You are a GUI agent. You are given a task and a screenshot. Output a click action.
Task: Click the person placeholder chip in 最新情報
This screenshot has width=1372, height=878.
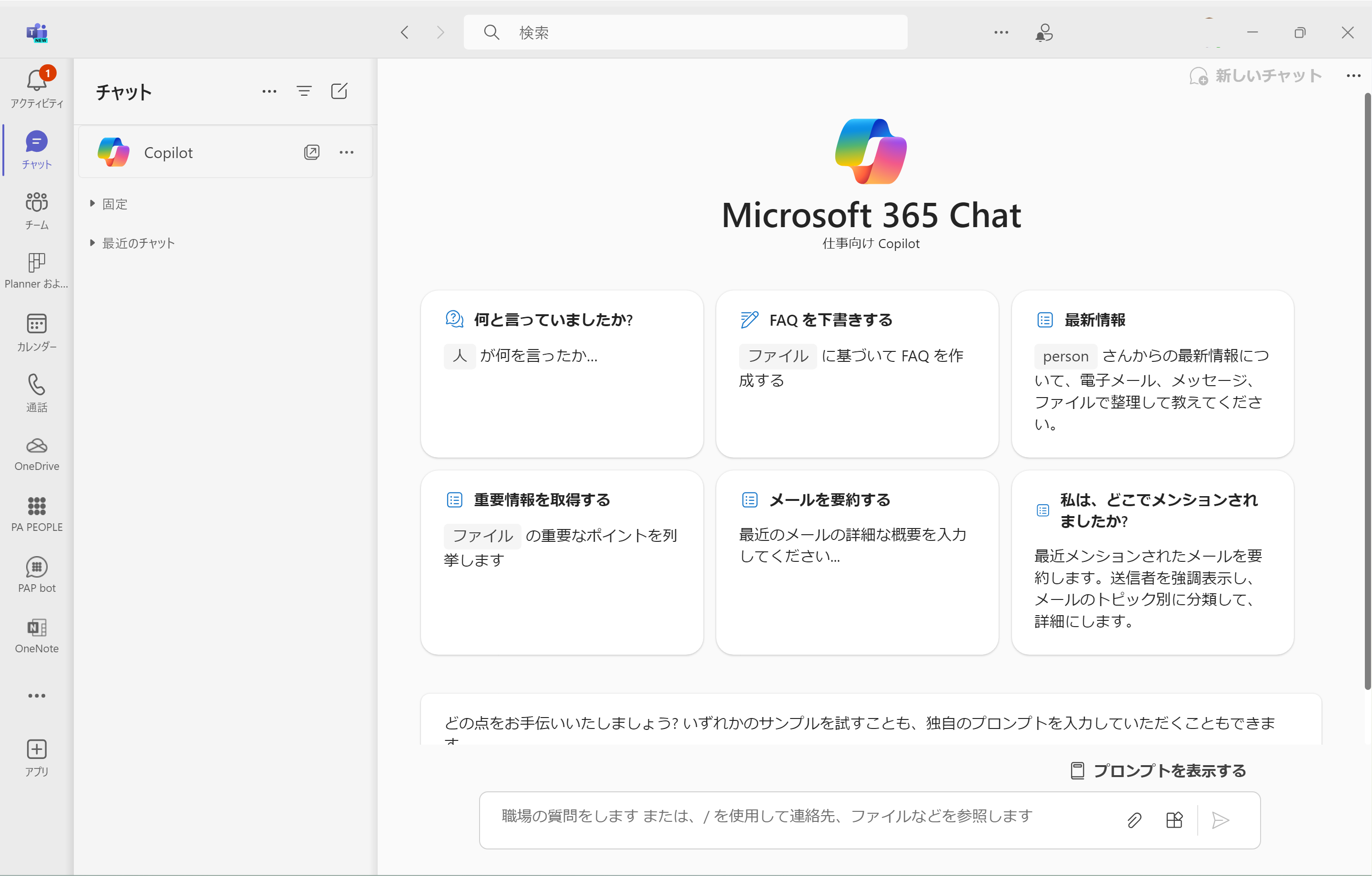1065,356
